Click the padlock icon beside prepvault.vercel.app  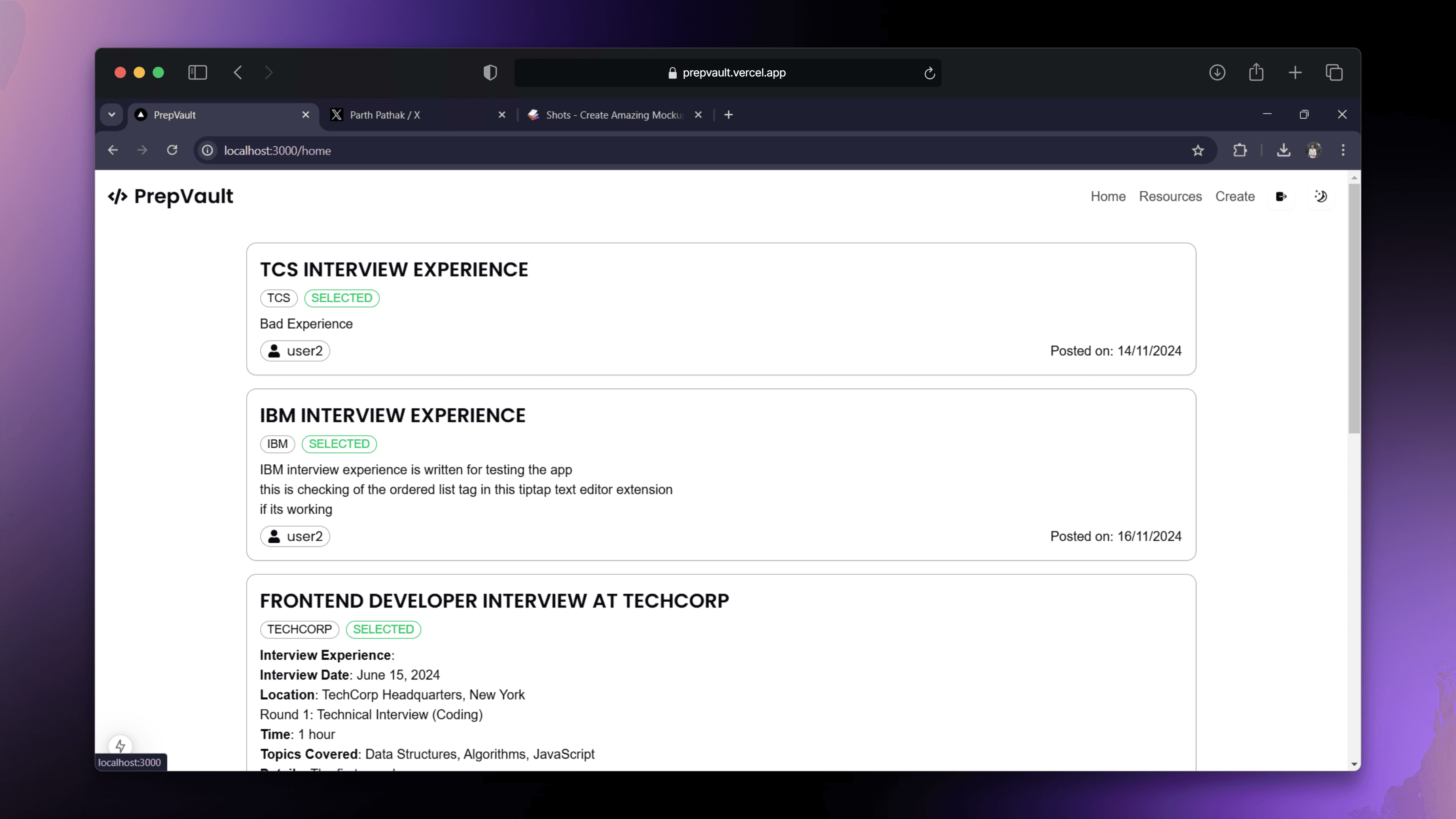tap(672, 73)
